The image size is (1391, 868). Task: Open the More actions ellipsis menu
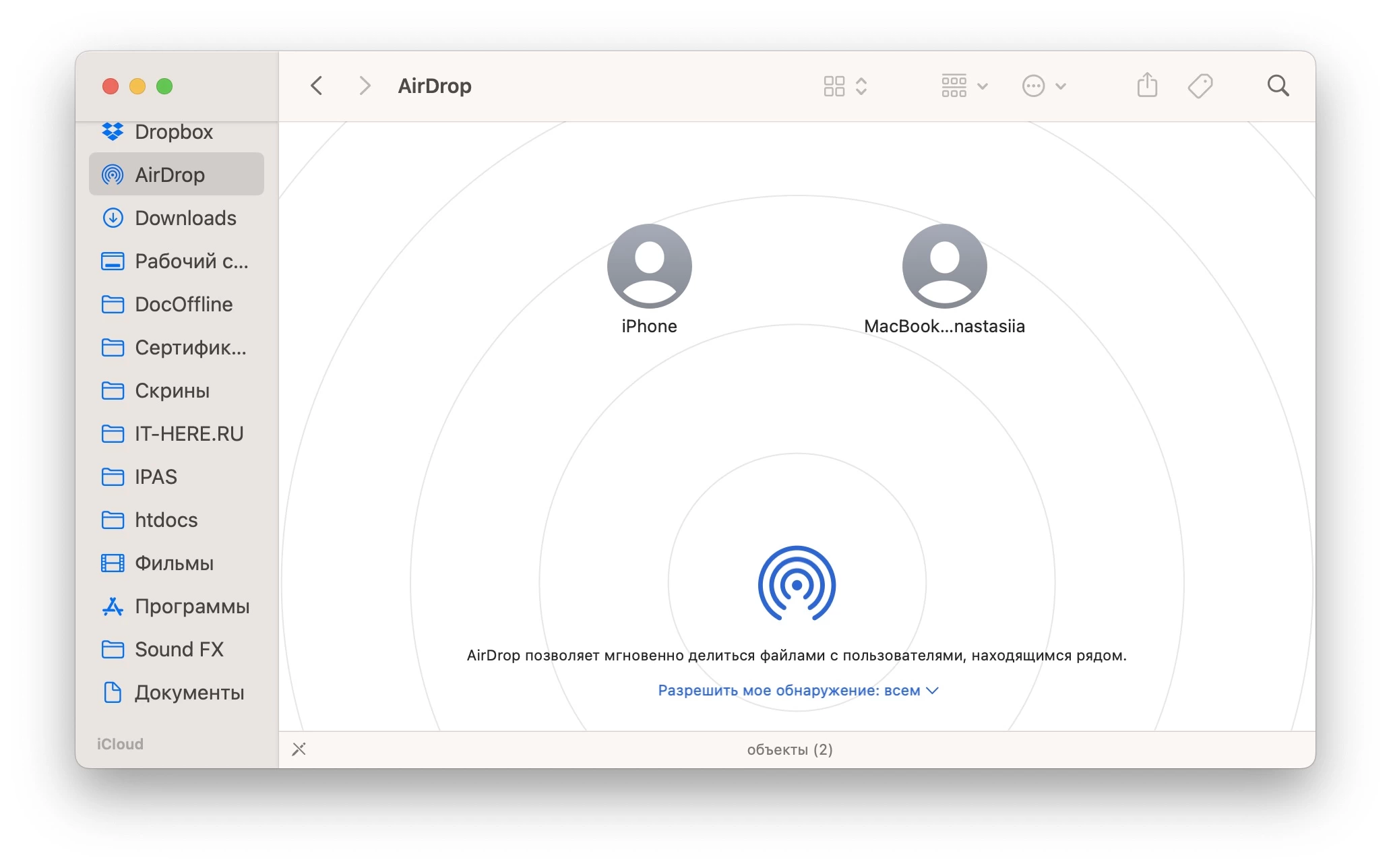(1032, 86)
